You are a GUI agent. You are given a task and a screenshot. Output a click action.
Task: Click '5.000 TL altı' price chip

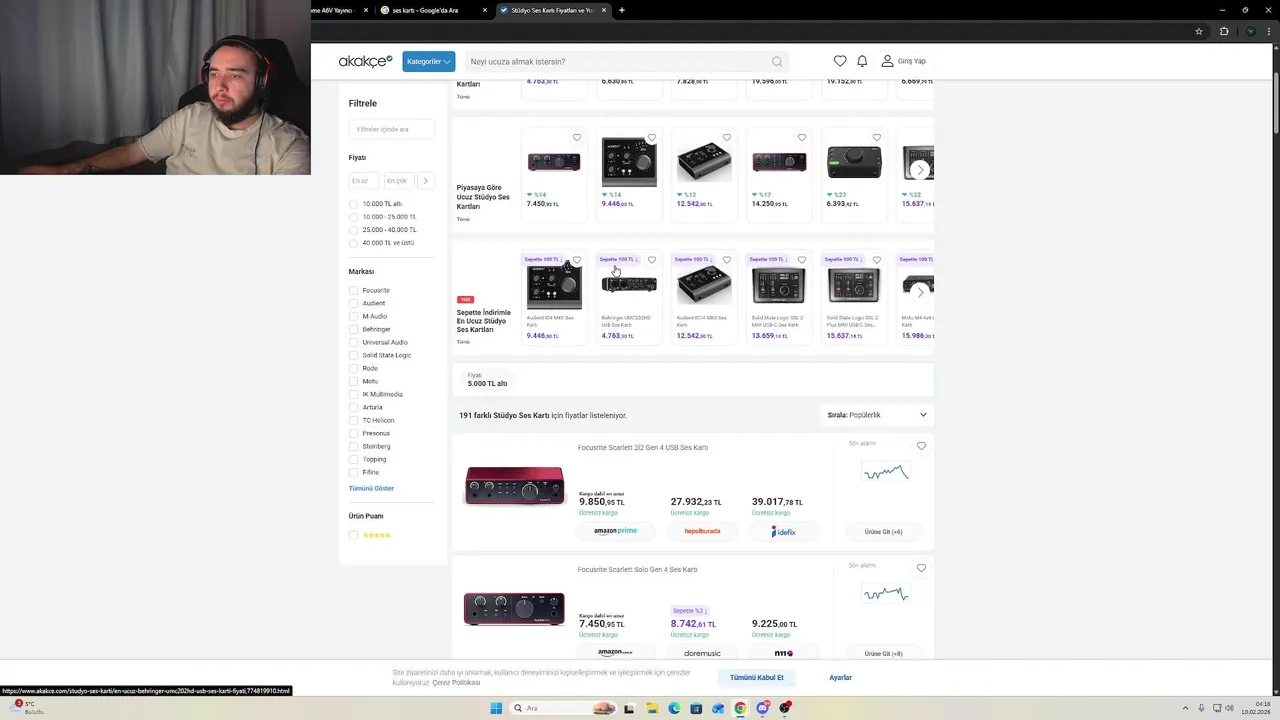pos(487,380)
